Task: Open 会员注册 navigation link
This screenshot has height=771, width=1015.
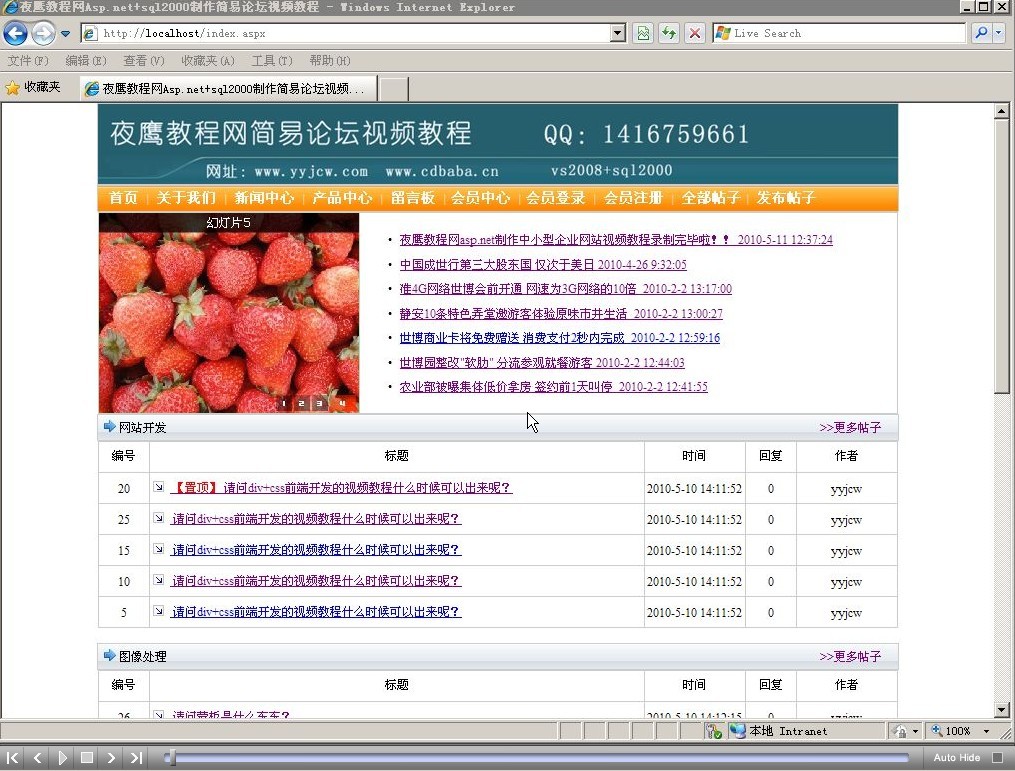Action: click(633, 197)
